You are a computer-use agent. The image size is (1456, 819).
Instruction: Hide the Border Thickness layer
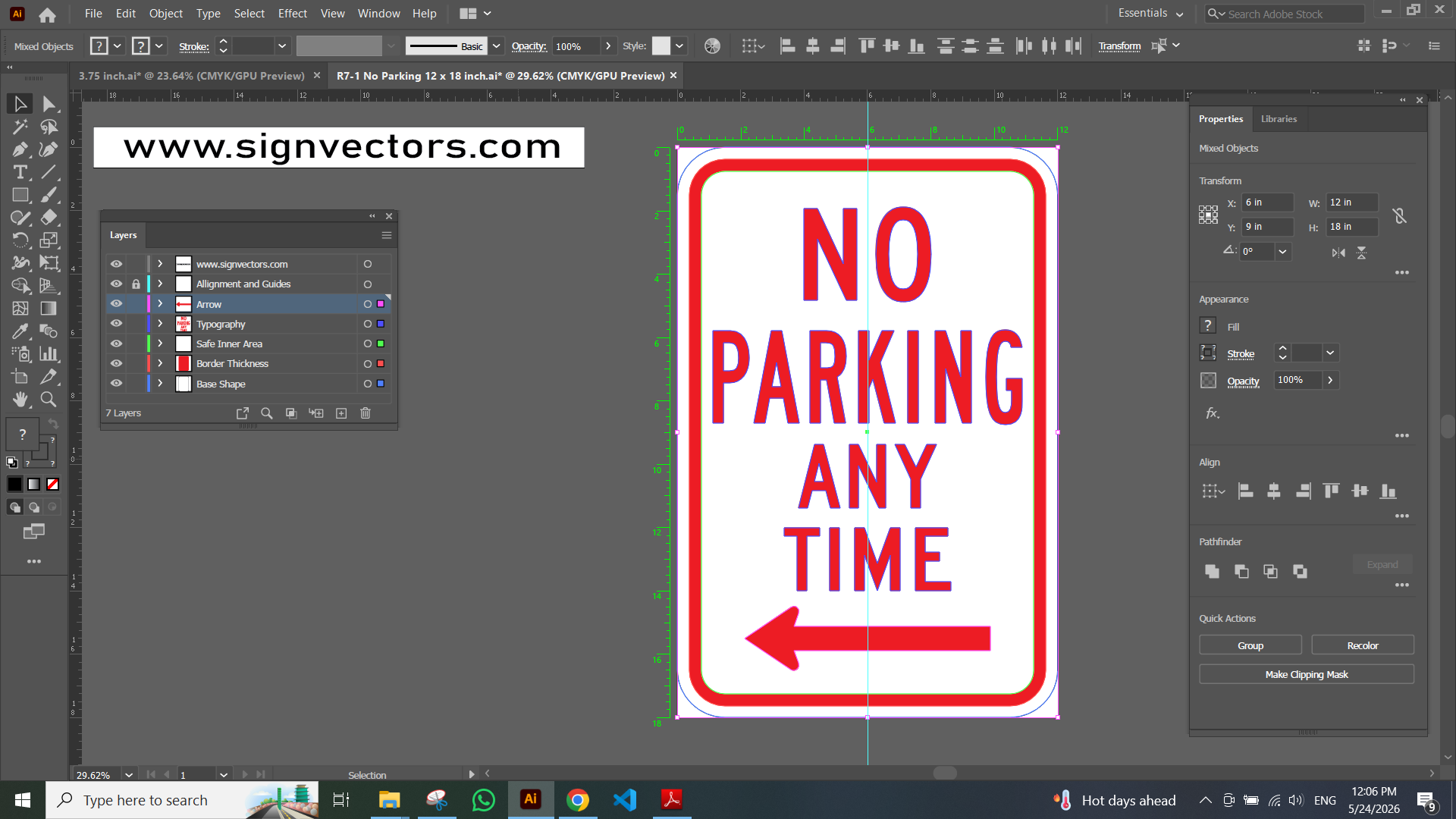point(116,363)
